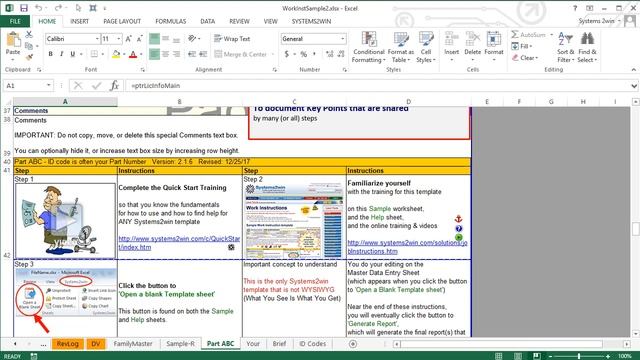Open the SYSTEMS2WIN ribbon tab

click(x=311, y=21)
